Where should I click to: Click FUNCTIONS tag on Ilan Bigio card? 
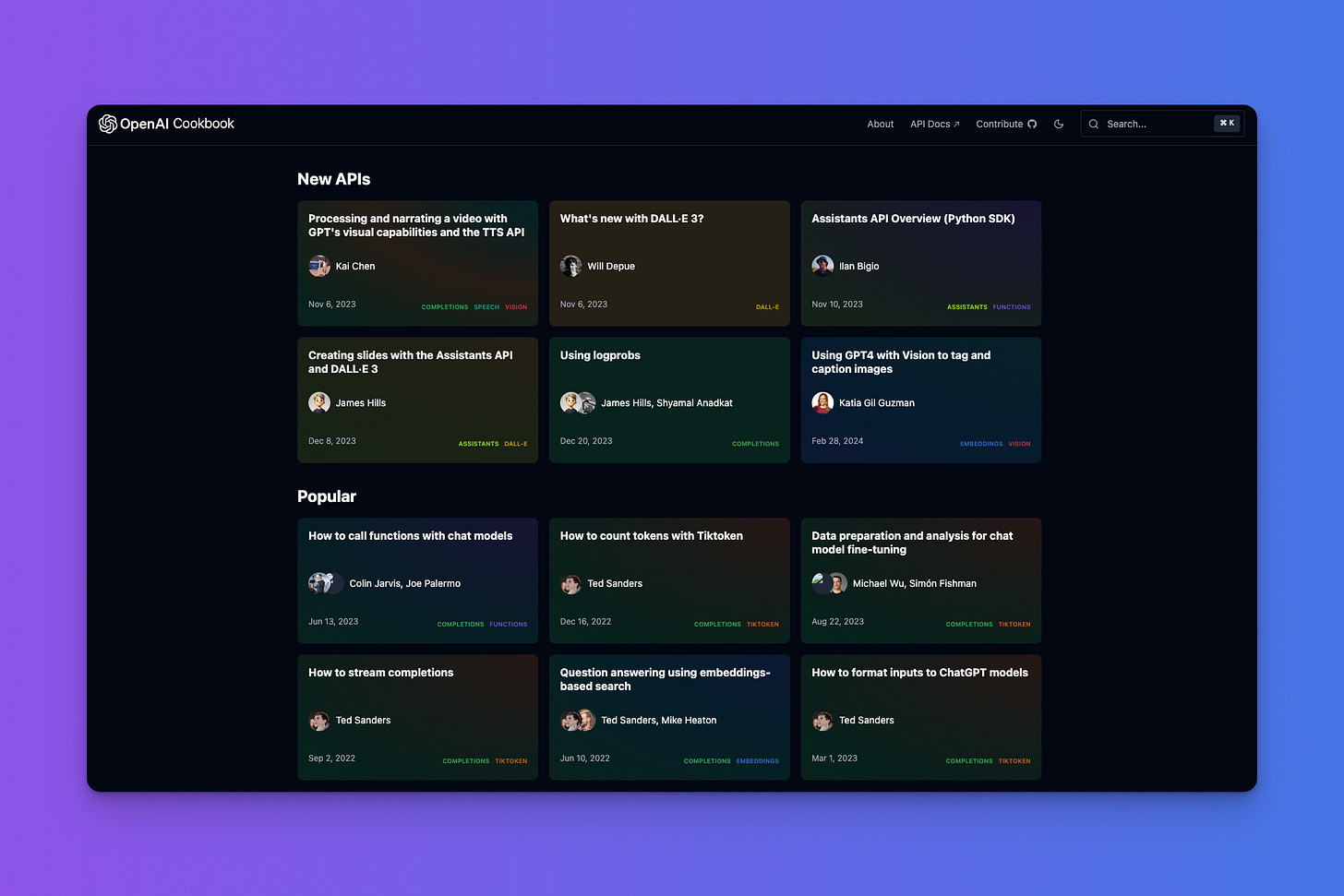point(1012,307)
